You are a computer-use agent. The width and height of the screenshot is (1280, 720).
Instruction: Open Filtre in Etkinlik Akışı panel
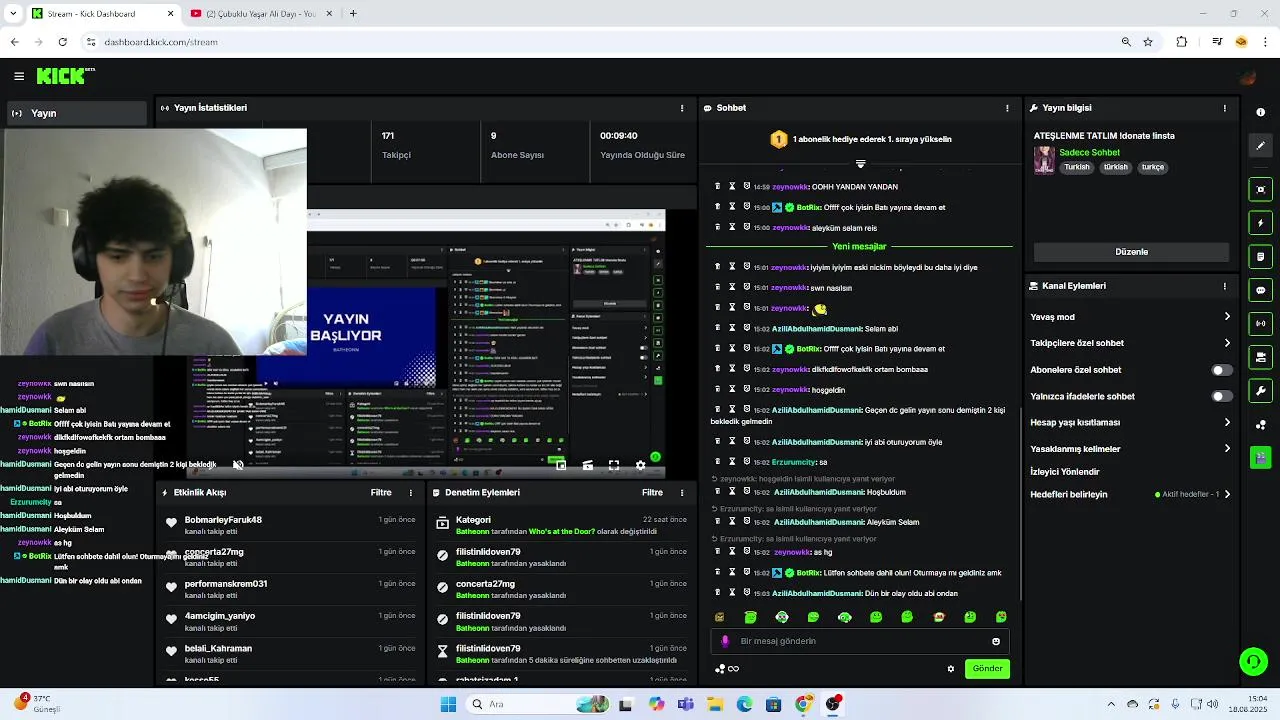point(381,493)
